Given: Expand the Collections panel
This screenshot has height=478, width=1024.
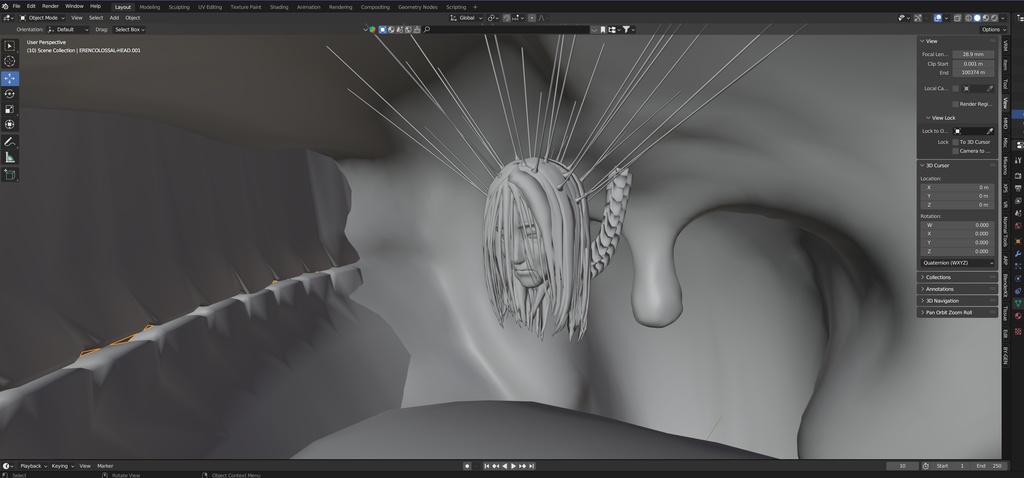Looking at the screenshot, I should [938, 277].
